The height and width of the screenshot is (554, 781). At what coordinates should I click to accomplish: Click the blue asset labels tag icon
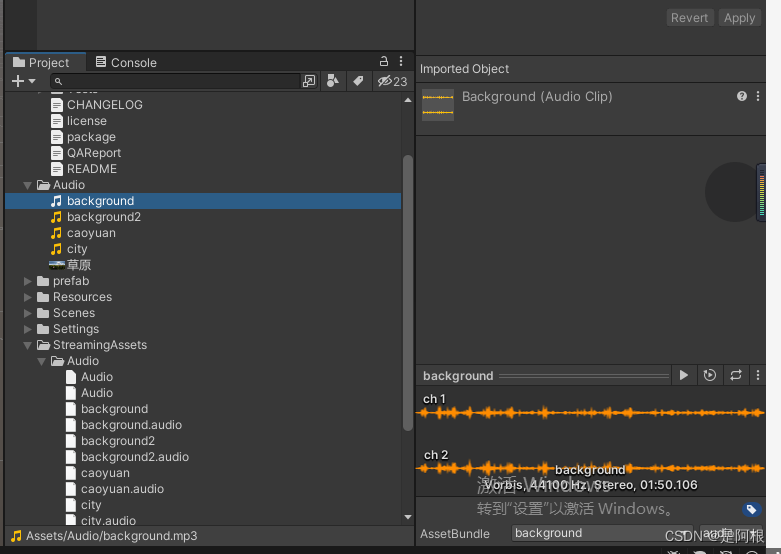pos(752,509)
